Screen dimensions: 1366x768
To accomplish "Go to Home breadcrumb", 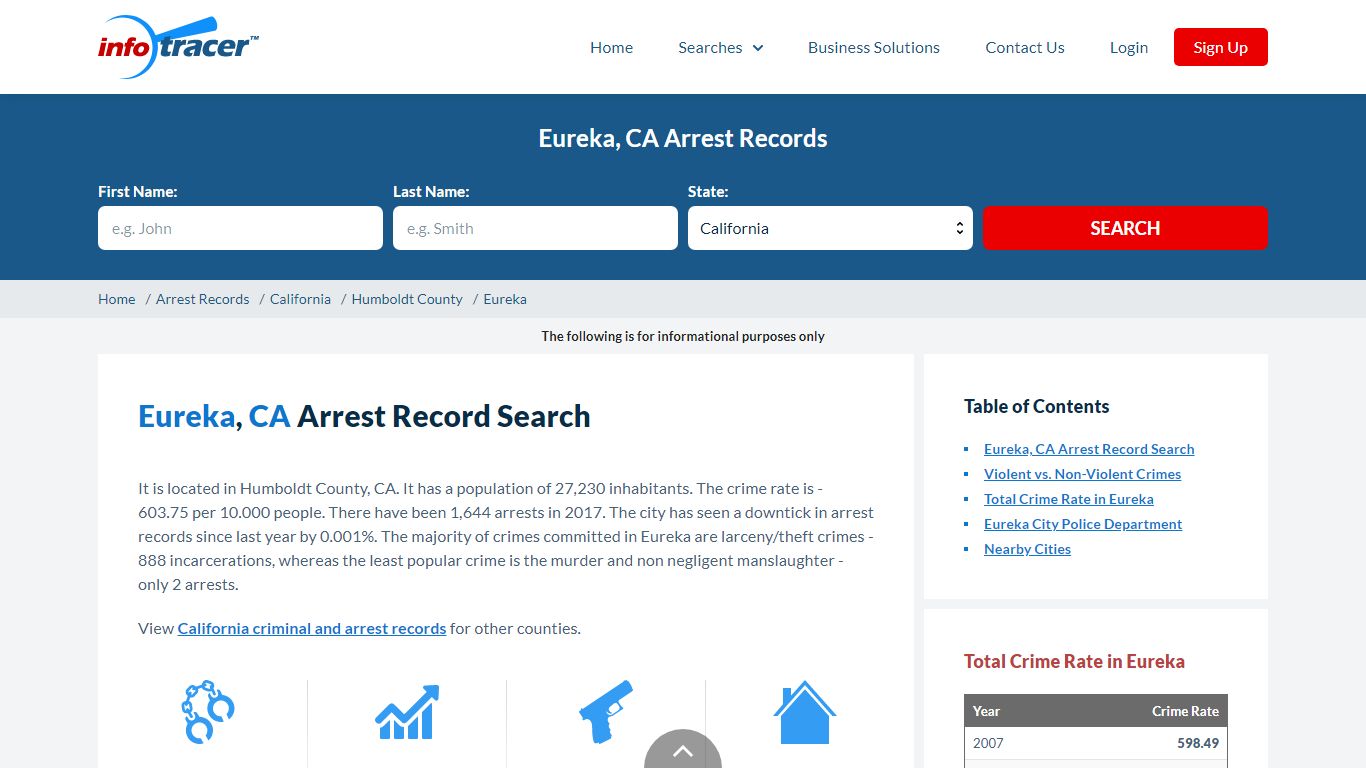I will (x=116, y=299).
